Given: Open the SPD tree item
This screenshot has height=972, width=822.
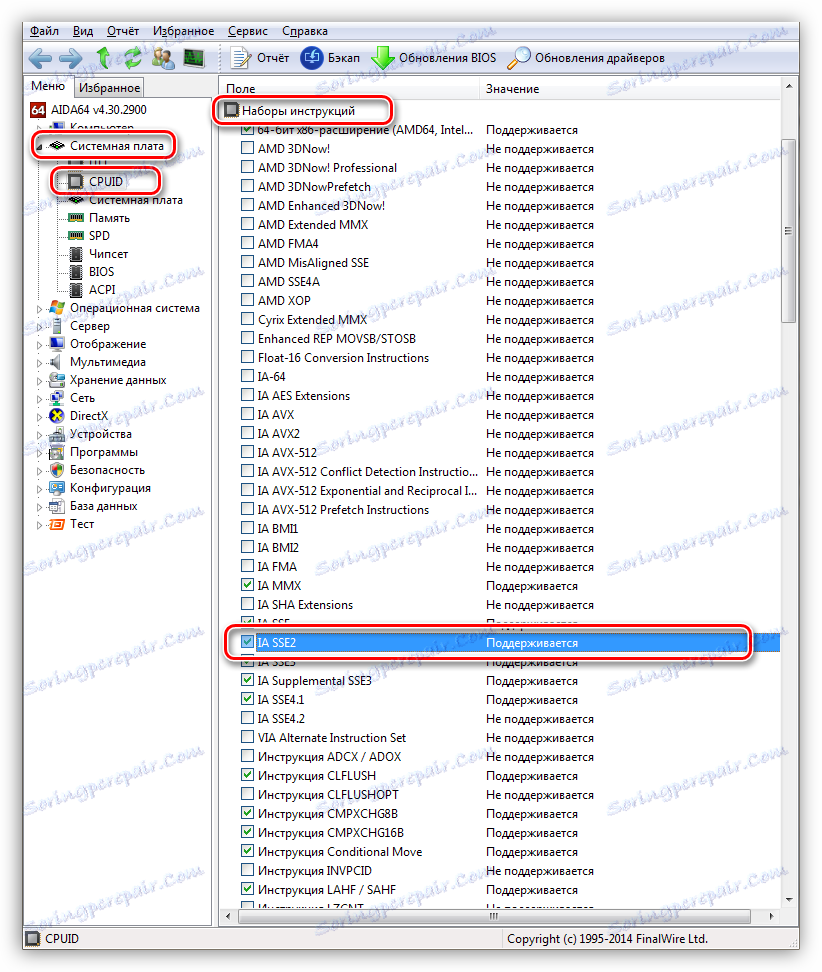Looking at the screenshot, I should tap(89, 236).
